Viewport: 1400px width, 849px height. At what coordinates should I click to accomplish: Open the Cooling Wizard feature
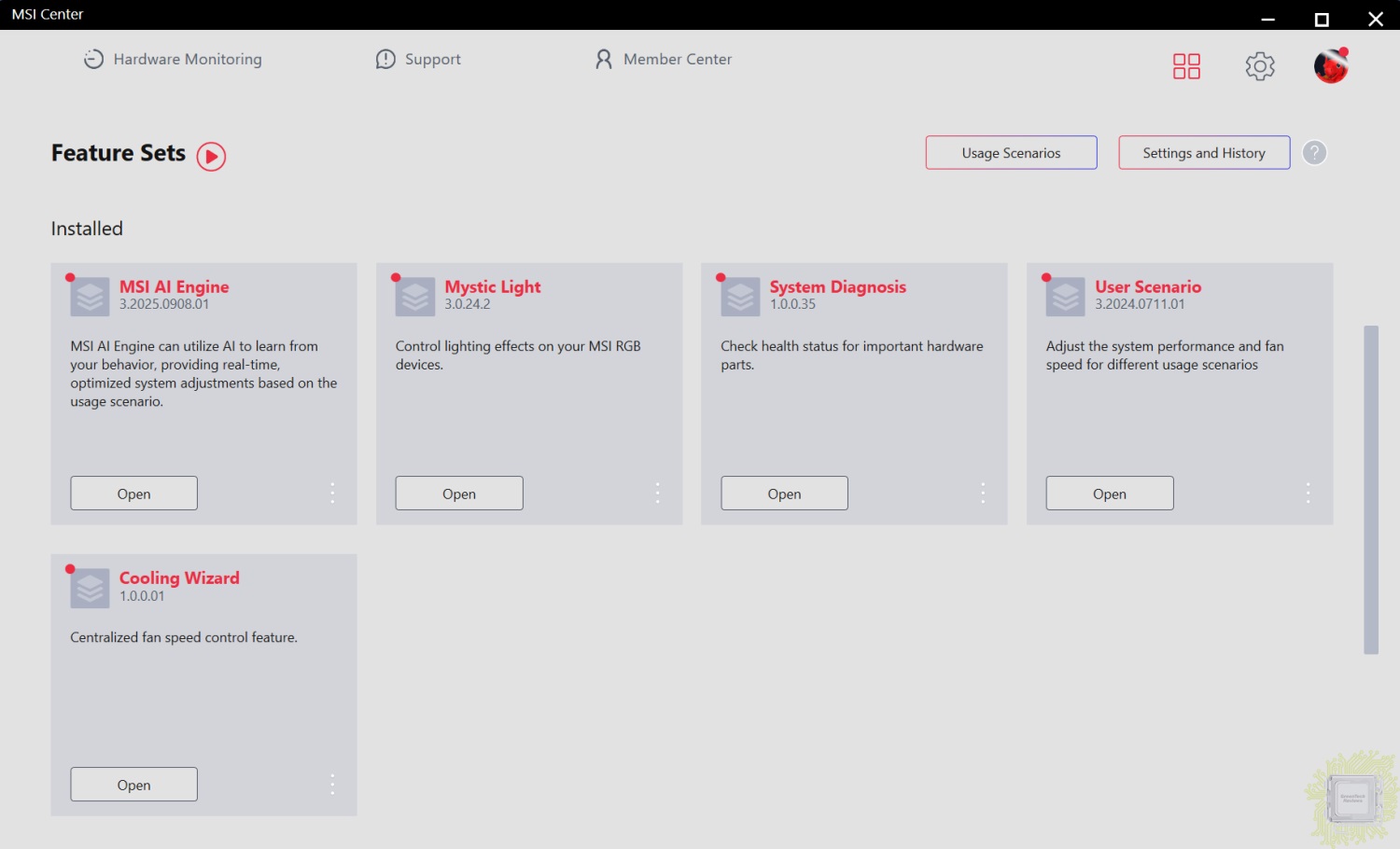coord(133,785)
